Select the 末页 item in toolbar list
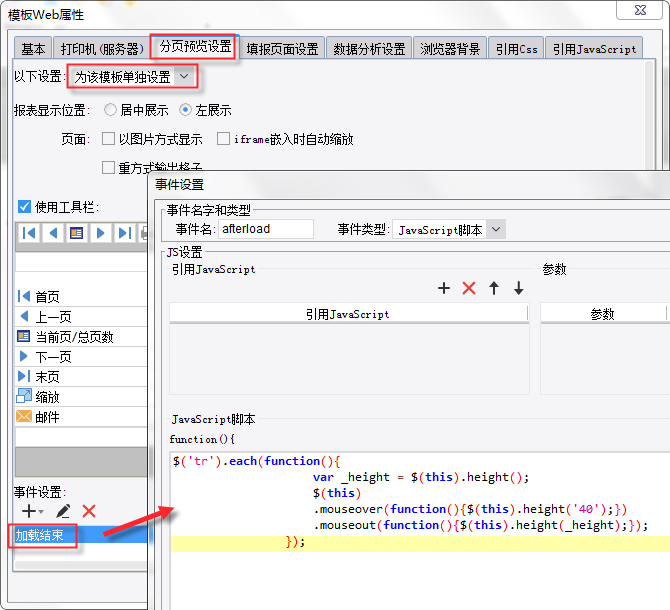This screenshot has height=610, width=670. click(81, 377)
